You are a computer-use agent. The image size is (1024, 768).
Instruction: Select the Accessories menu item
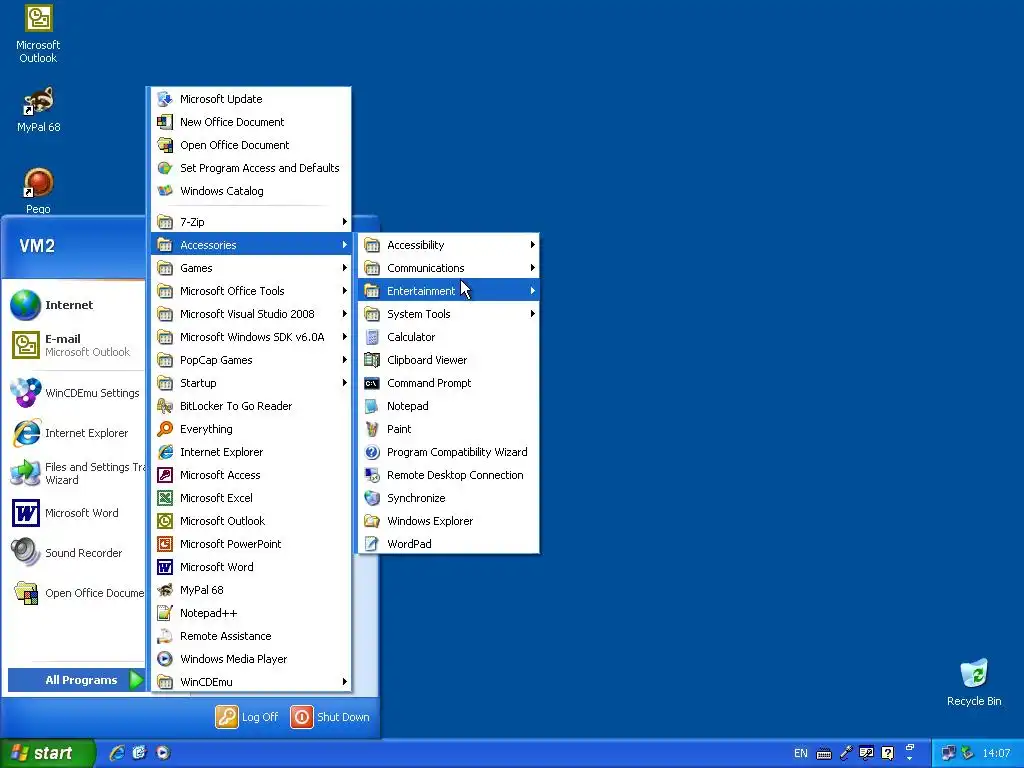point(251,245)
